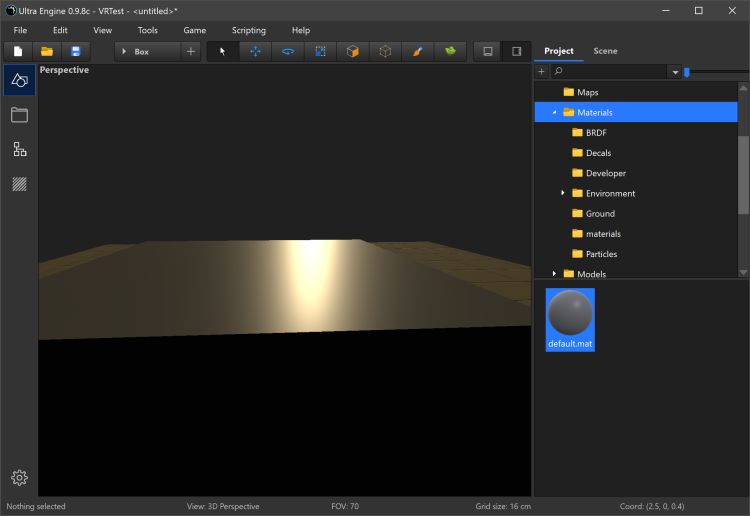Screen dimensions: 750x516
Task: Toggle the side panel layout icon
Action: 517,51
